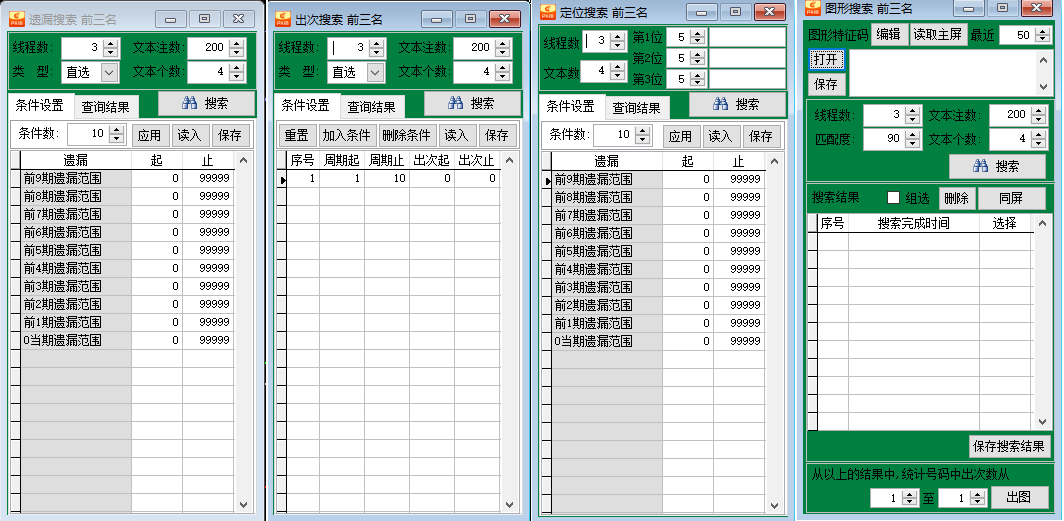Screen dimensions: 1064x521
Task: Click 保存 button in 定位搜索 window
Action: click(761, 136)
